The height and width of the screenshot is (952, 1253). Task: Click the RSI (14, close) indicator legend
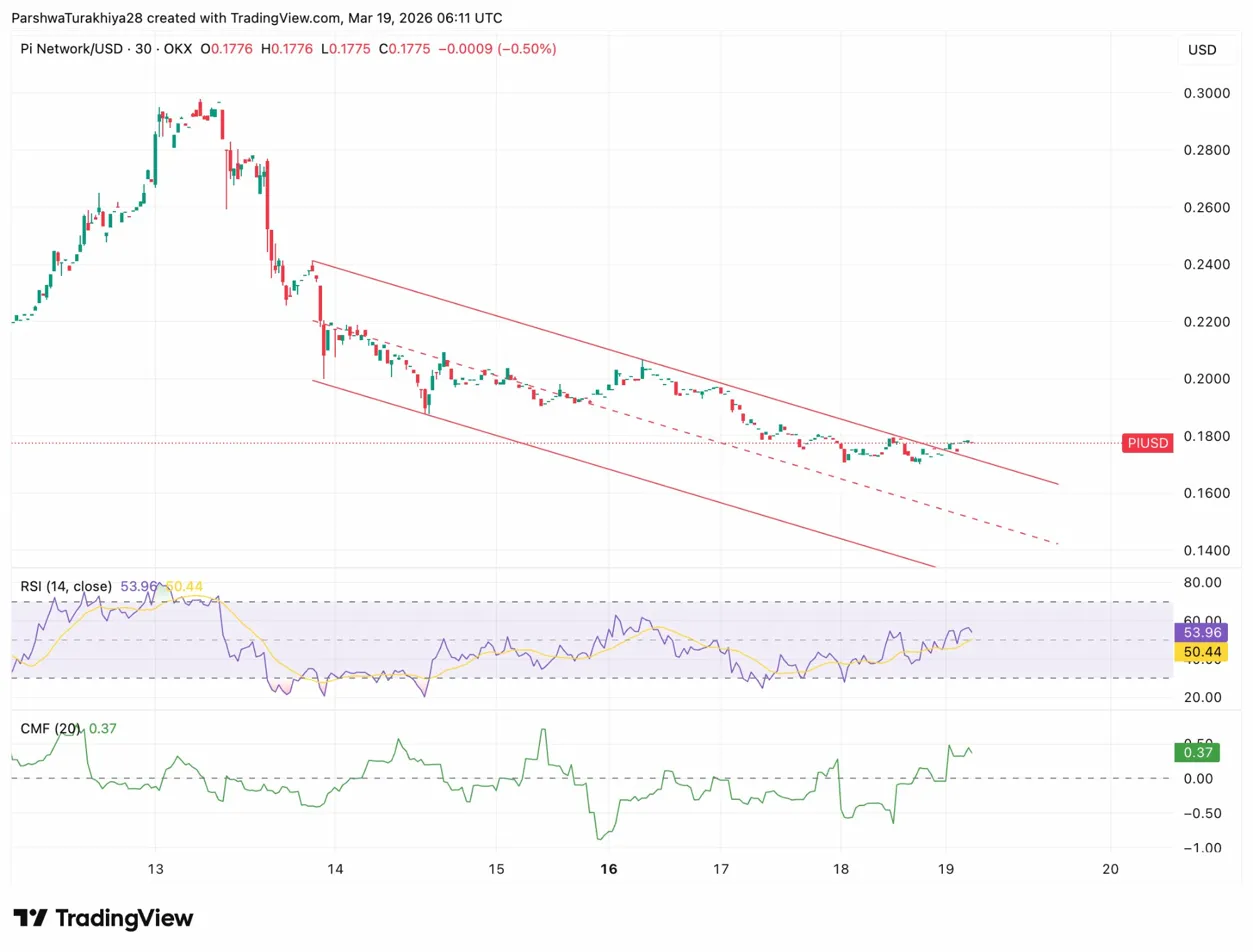click(x=67, y=586)
